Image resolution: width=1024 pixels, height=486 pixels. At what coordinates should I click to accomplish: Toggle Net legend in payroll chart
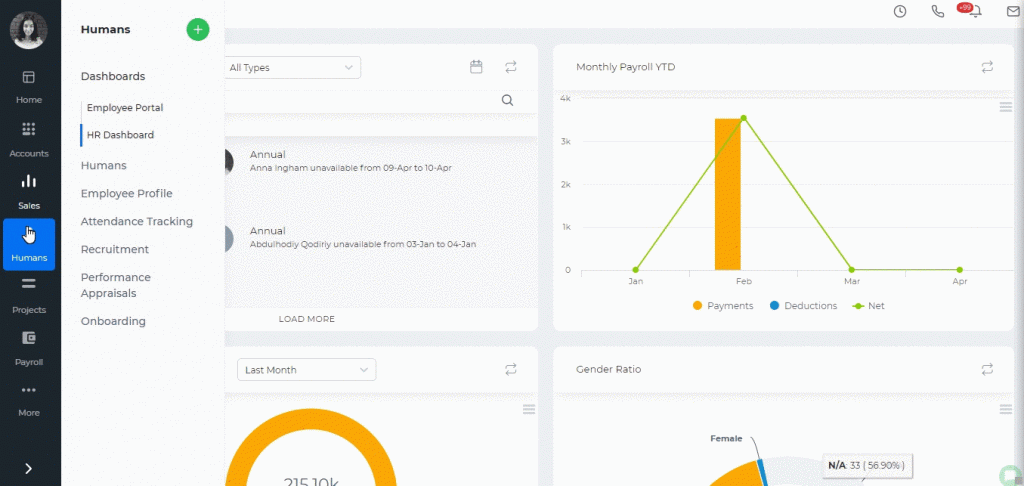coord(869,306)
